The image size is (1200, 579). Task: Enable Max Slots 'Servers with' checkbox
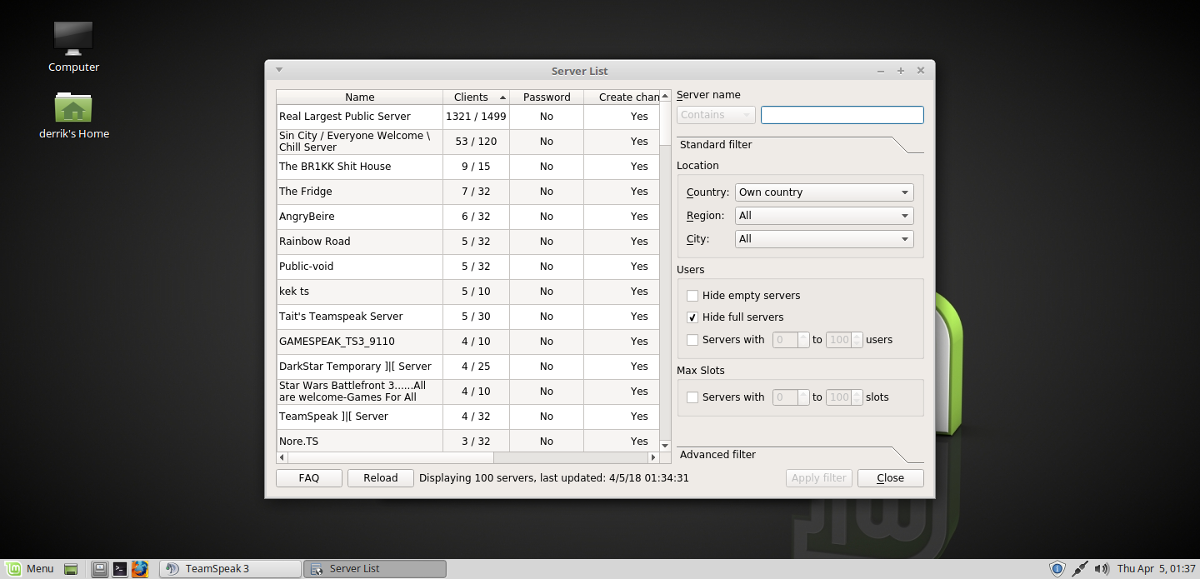693,397
